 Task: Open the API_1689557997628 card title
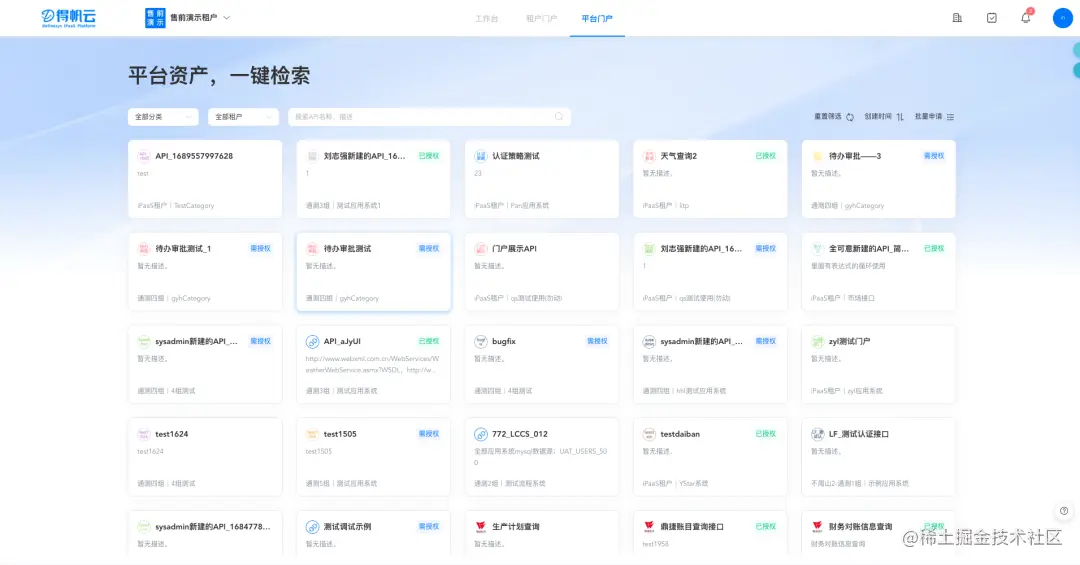[x=194, y=156]
